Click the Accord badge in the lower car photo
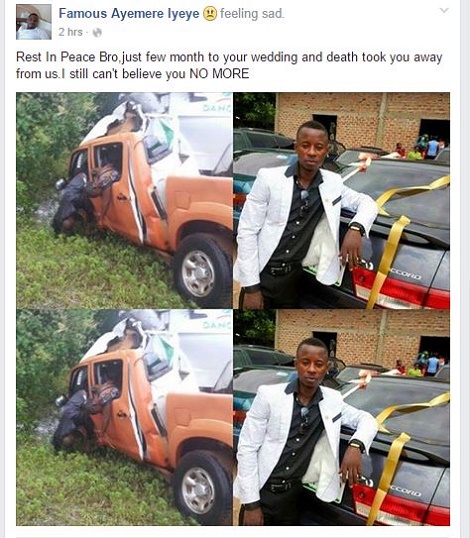470x538 pixels. 405,492
